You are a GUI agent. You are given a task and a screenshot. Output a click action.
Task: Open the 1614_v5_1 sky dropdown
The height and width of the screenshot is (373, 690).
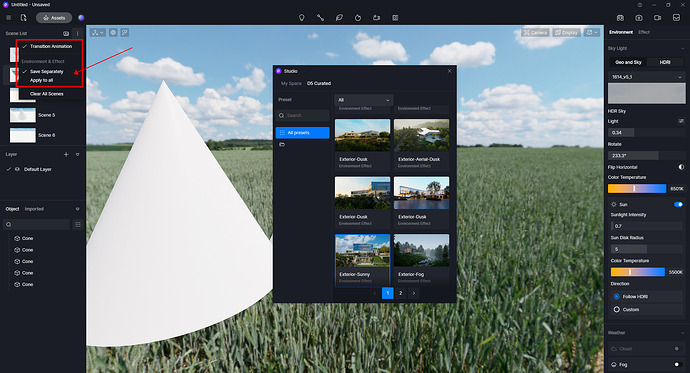(x=646, y=77)
